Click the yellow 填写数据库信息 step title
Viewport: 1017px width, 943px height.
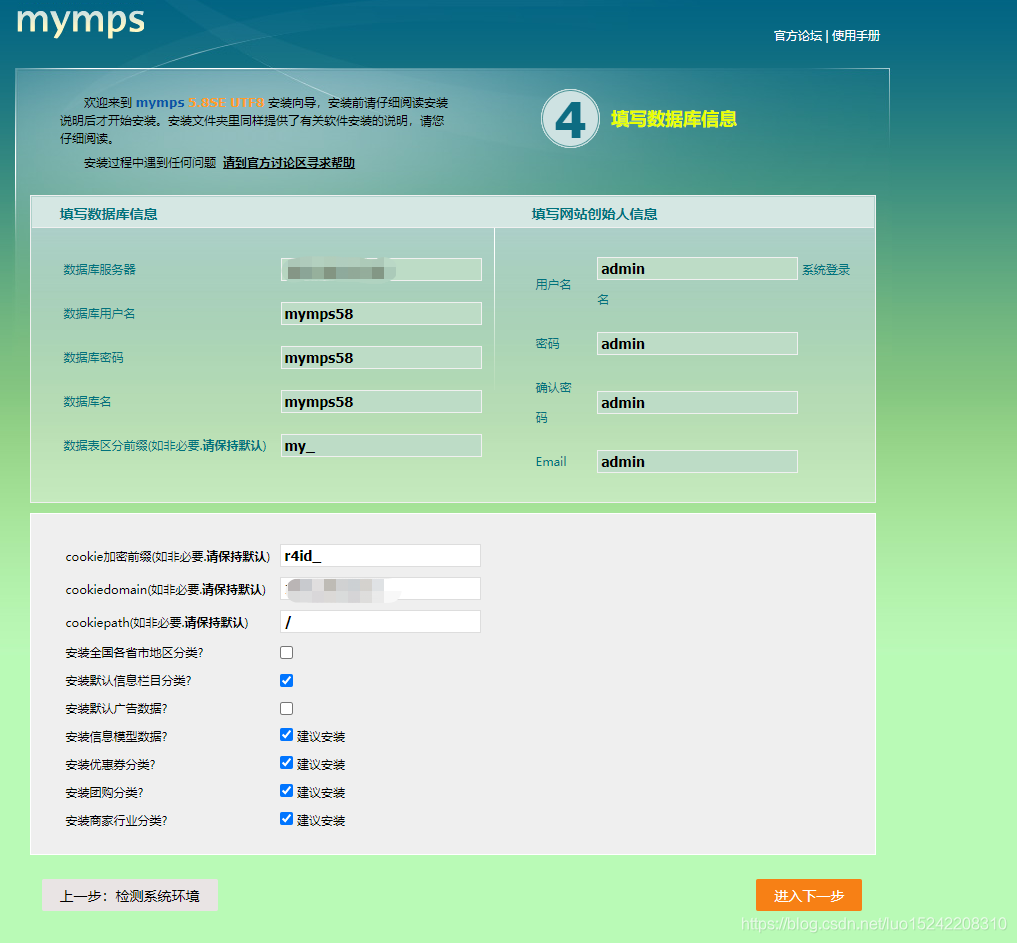point(674,119)
